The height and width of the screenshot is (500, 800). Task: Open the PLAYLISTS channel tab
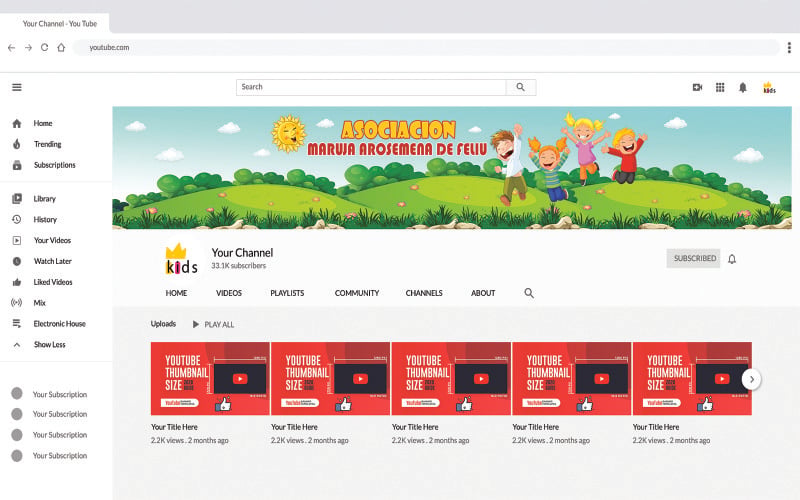(x=287, y=293)
